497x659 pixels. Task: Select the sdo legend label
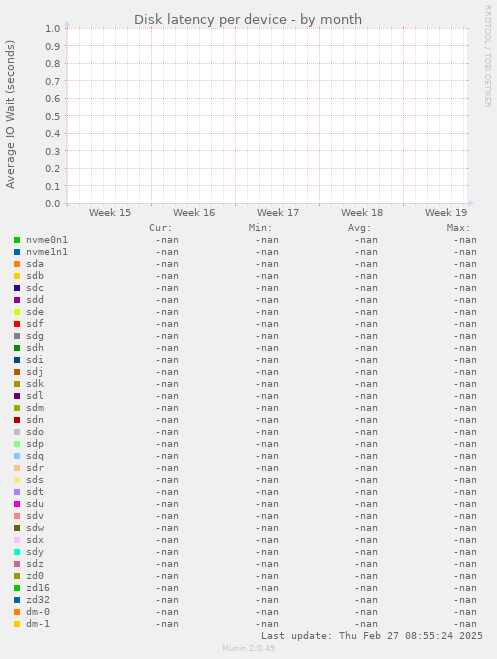(x=35, y=432)
